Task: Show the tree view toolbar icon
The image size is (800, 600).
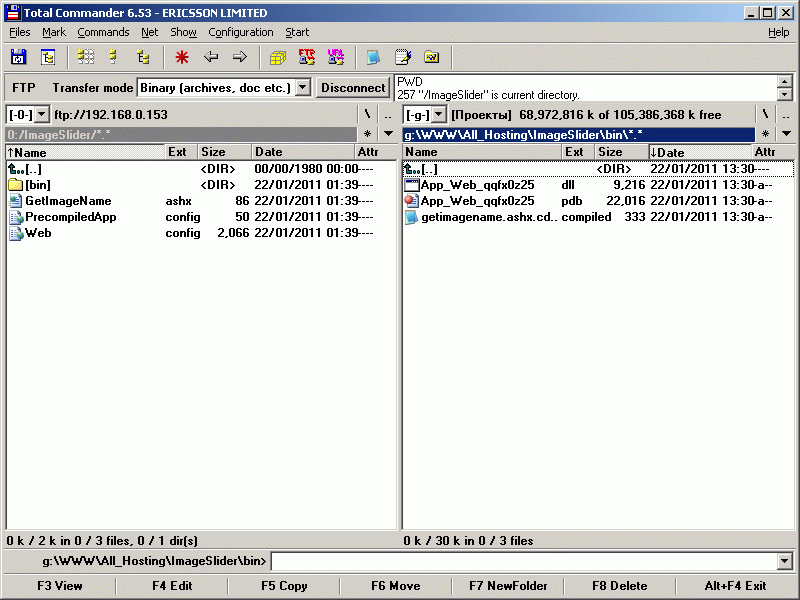Action: click(143, 57)
